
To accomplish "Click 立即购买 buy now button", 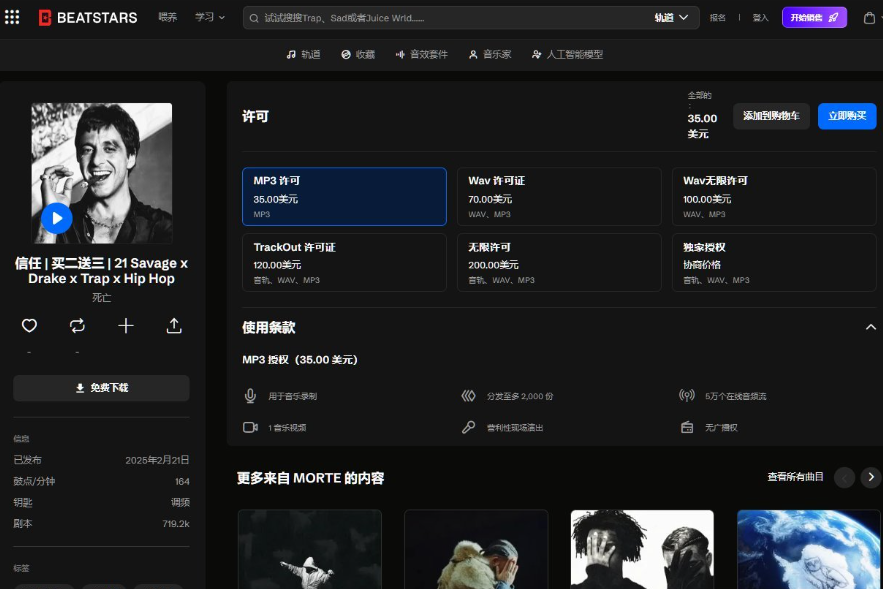I will tap(847, 116).
